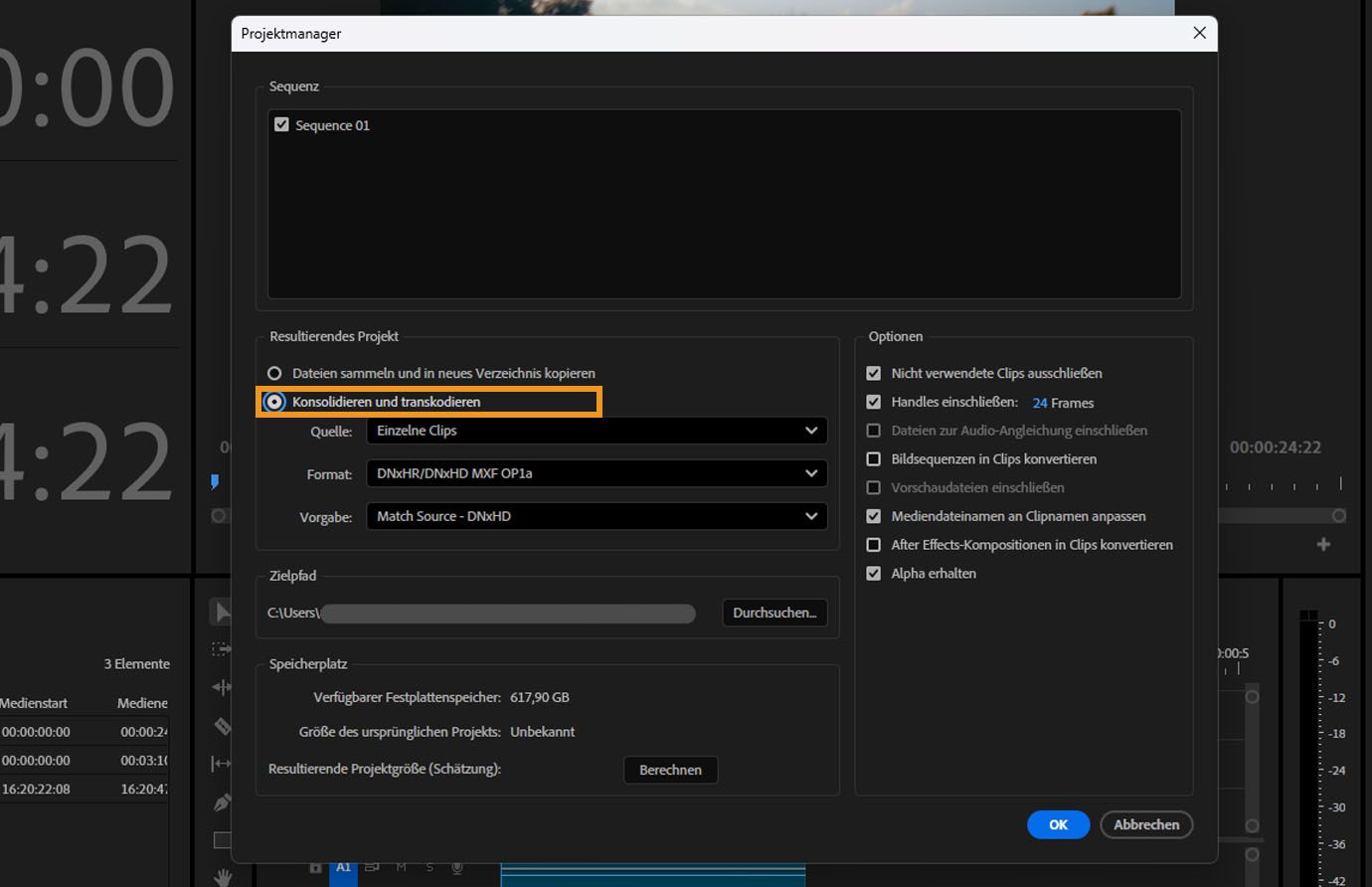This screenshot has height=887, width=1372.
Task: Expand the Format dropdown with DNxHR/DNxHD
Action: tap(597, 473)
